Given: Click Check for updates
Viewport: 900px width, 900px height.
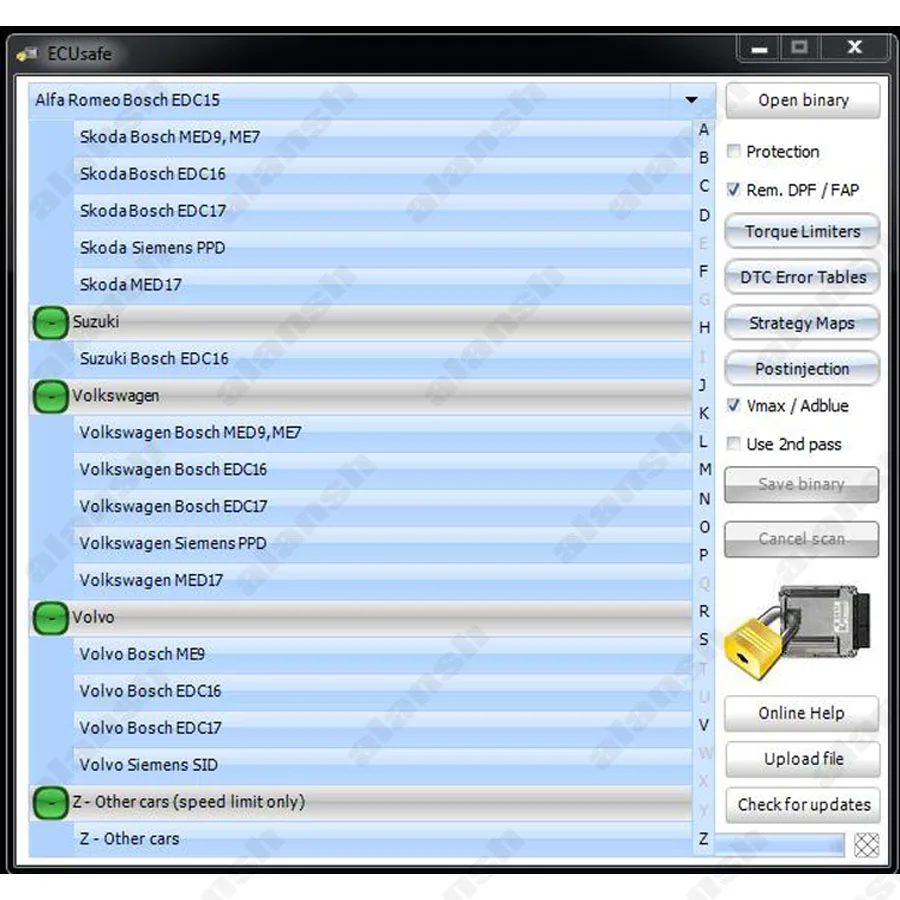Looking at the screenshot, I should click(x=802, y=805).
